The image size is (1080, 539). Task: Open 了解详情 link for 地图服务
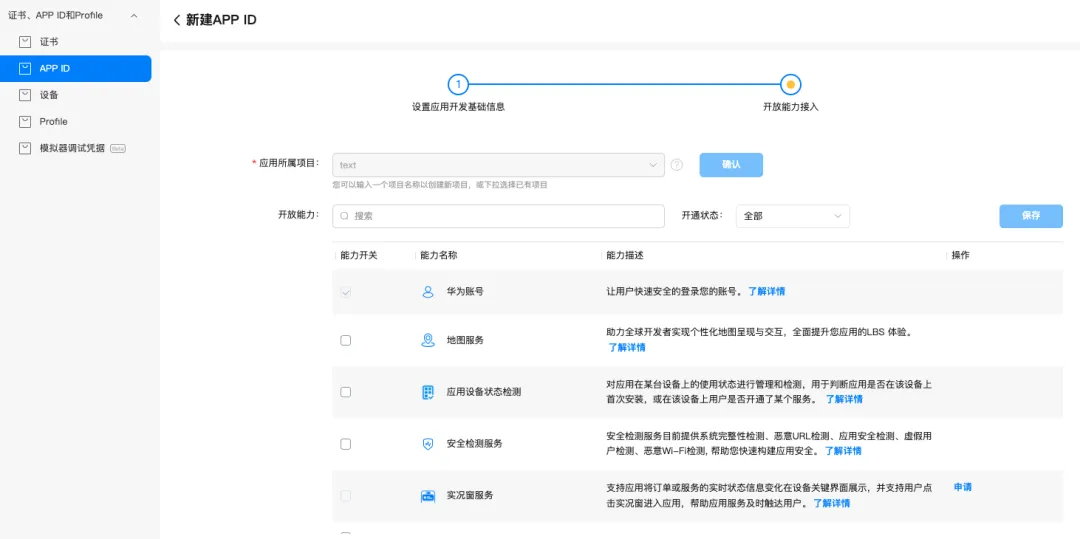[627, 348]
